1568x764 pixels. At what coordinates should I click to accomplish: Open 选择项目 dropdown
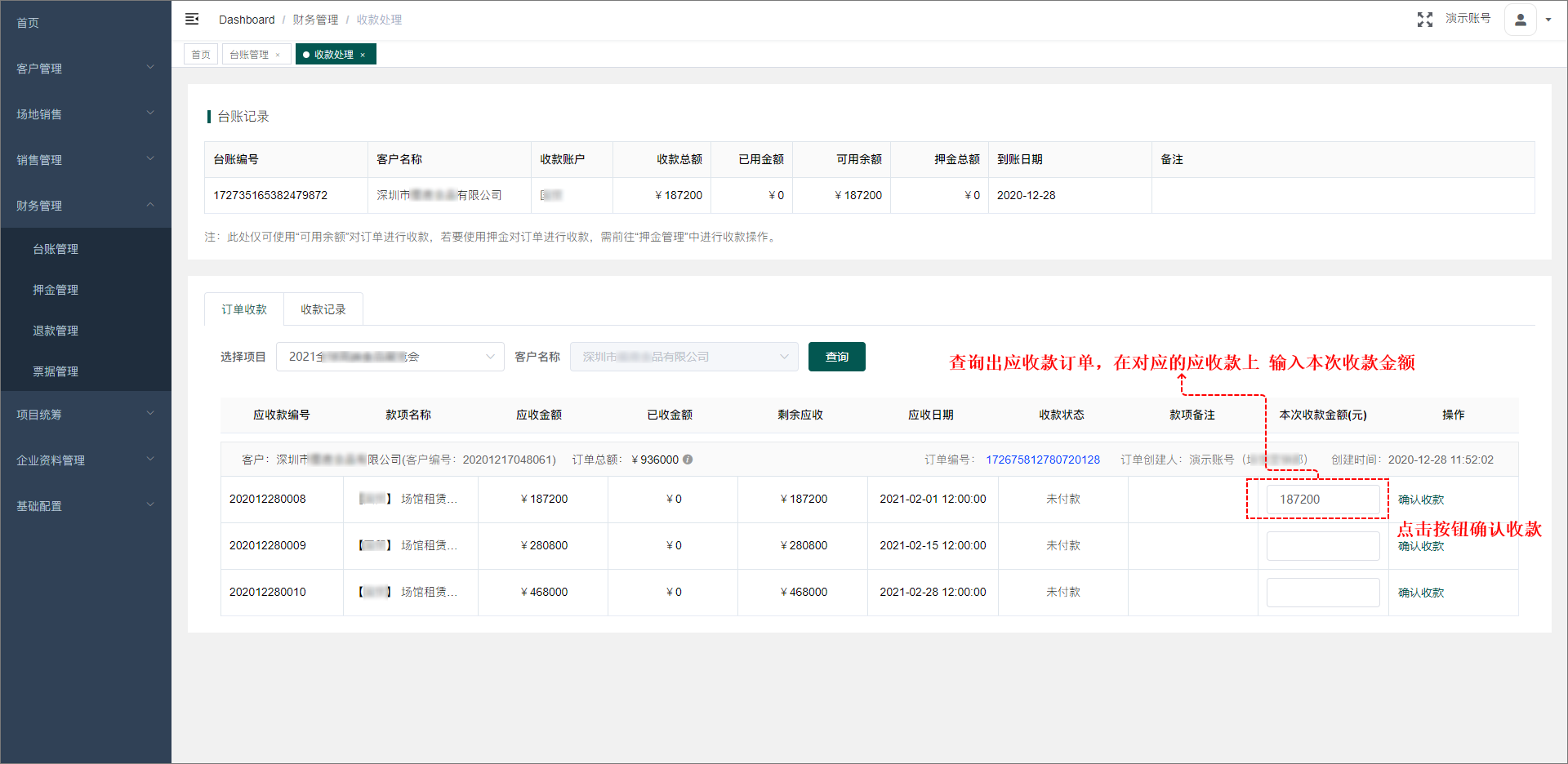tap(390, 357)
